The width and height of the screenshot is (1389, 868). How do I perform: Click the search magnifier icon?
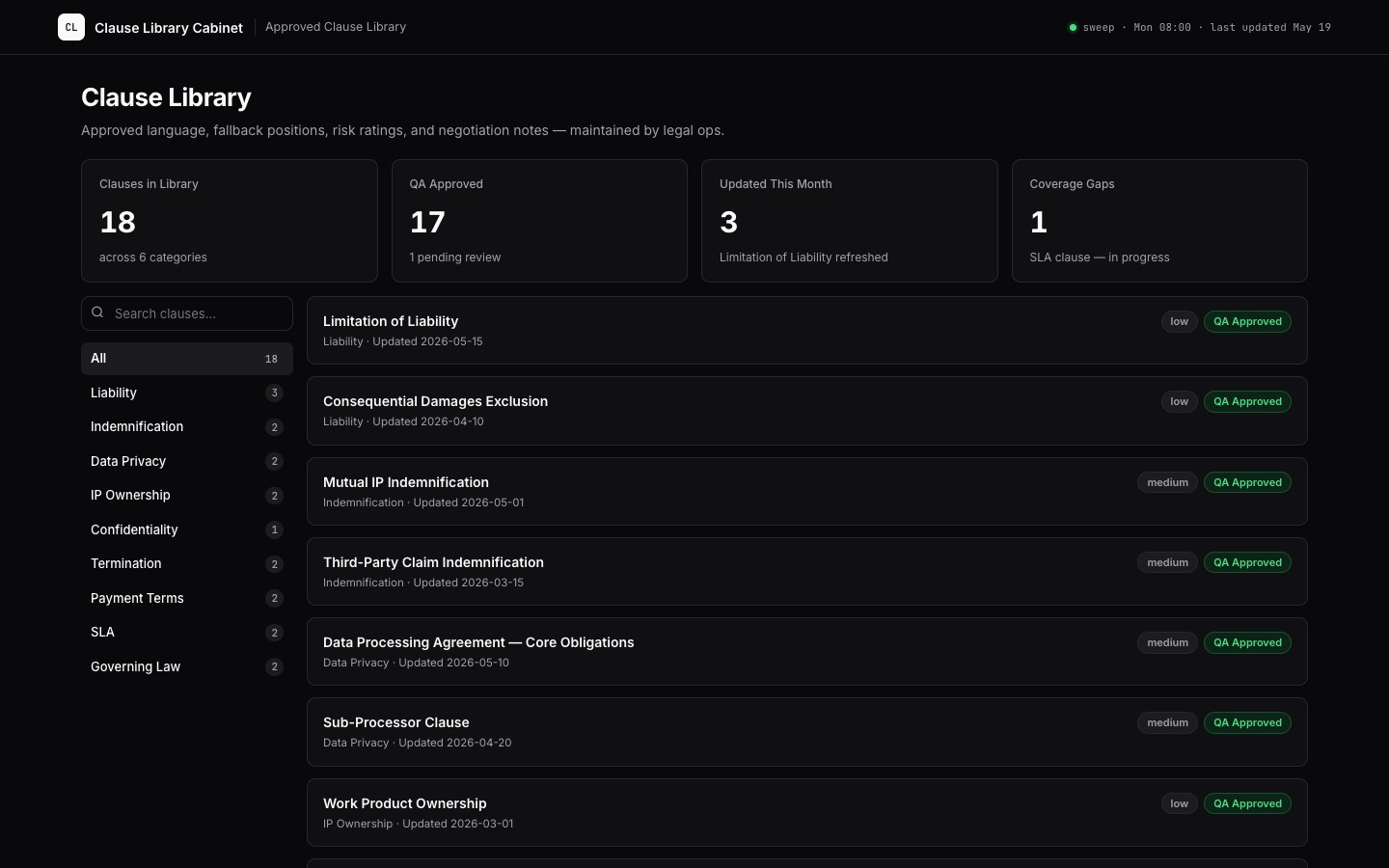[97, 312]
